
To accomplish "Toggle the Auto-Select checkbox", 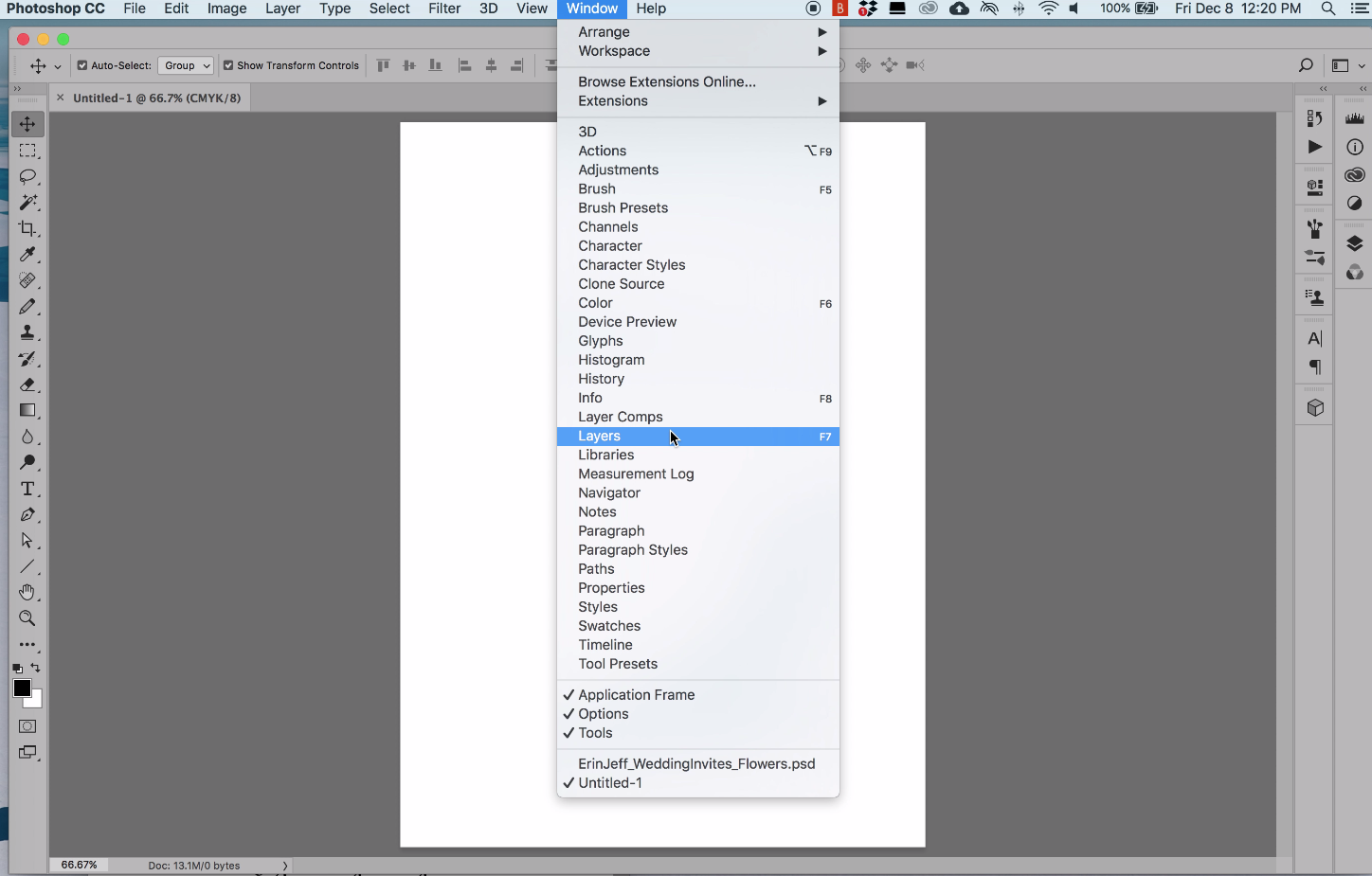I will 82,65.
